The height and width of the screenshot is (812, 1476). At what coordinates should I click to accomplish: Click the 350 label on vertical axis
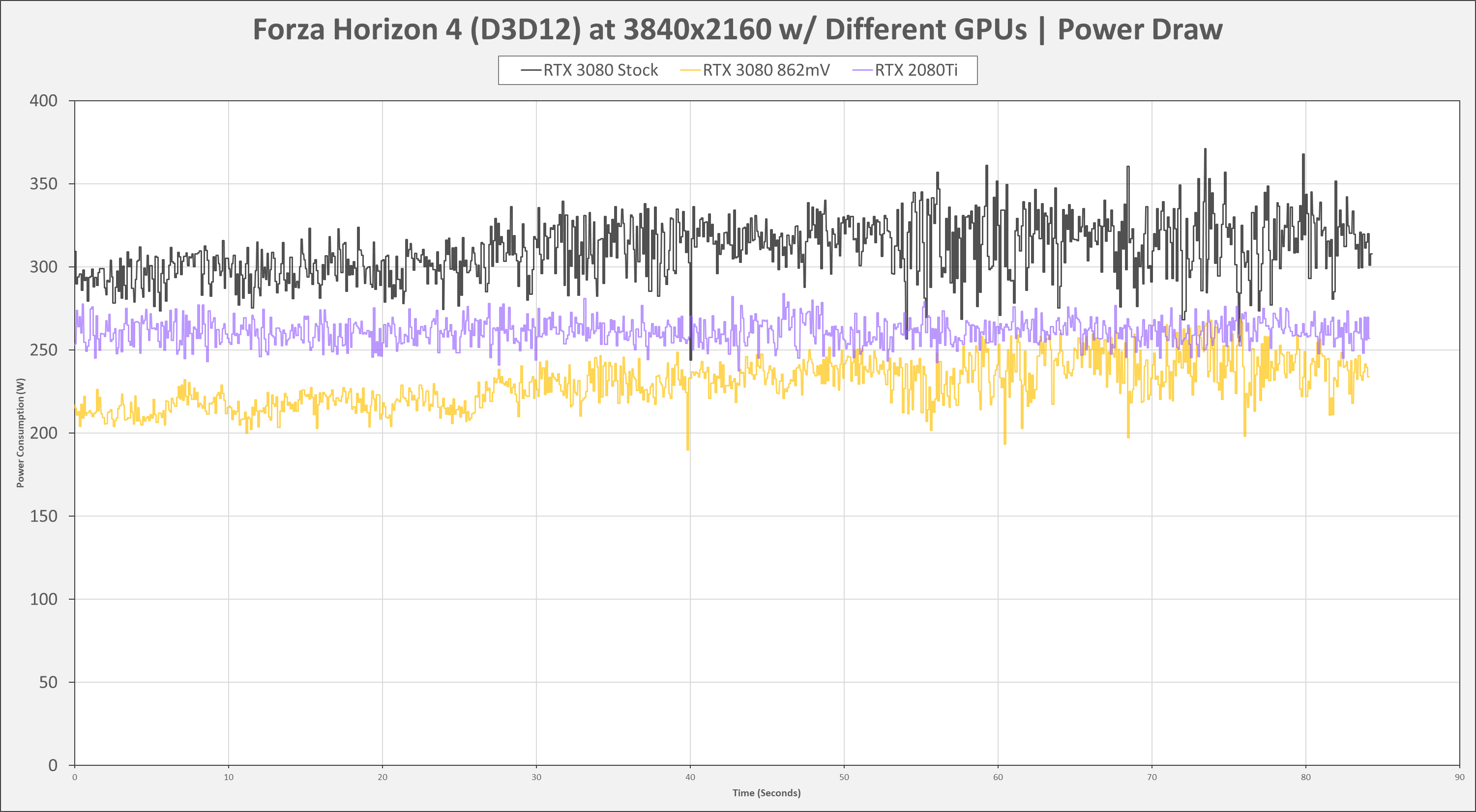coord(44,184)
